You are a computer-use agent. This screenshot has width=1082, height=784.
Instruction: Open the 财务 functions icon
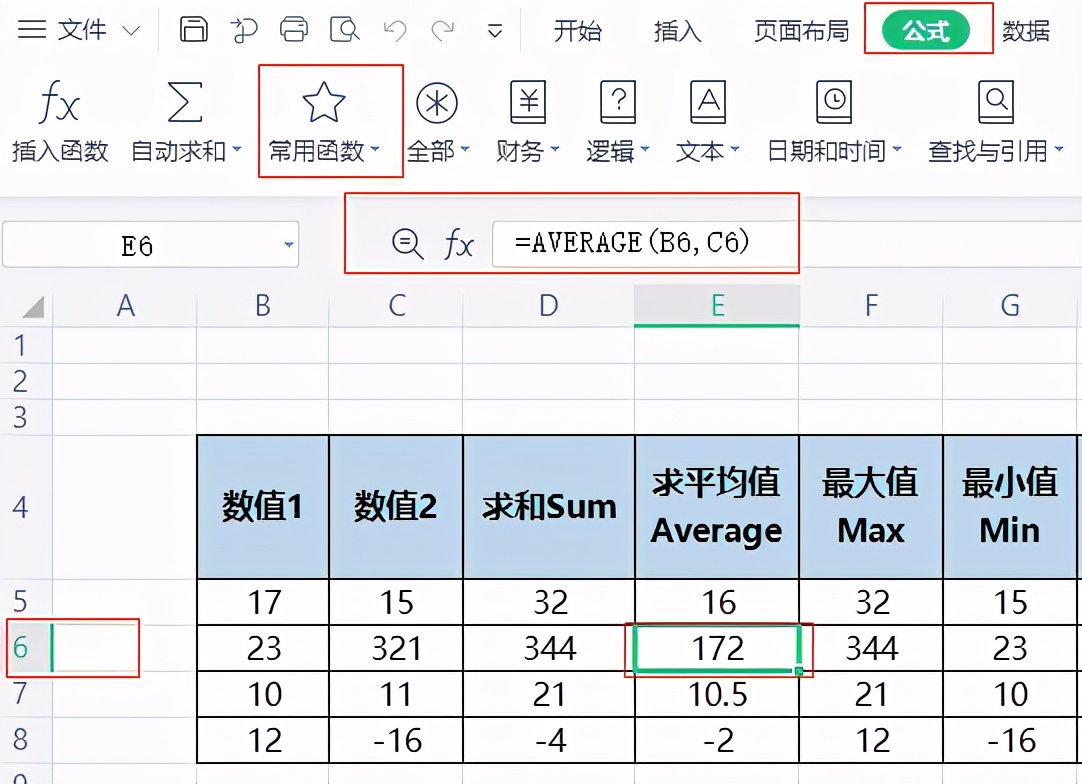(x=528, y=102)
